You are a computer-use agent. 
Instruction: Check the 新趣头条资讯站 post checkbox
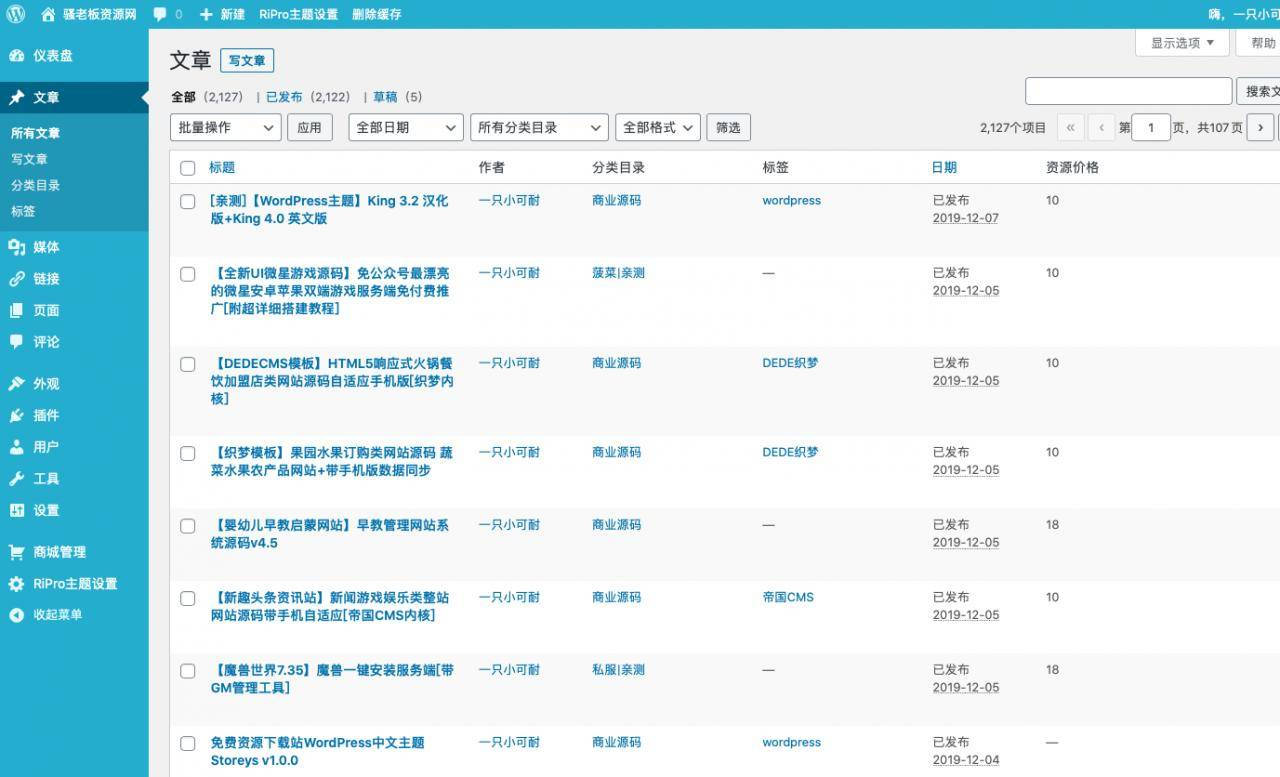188,598
